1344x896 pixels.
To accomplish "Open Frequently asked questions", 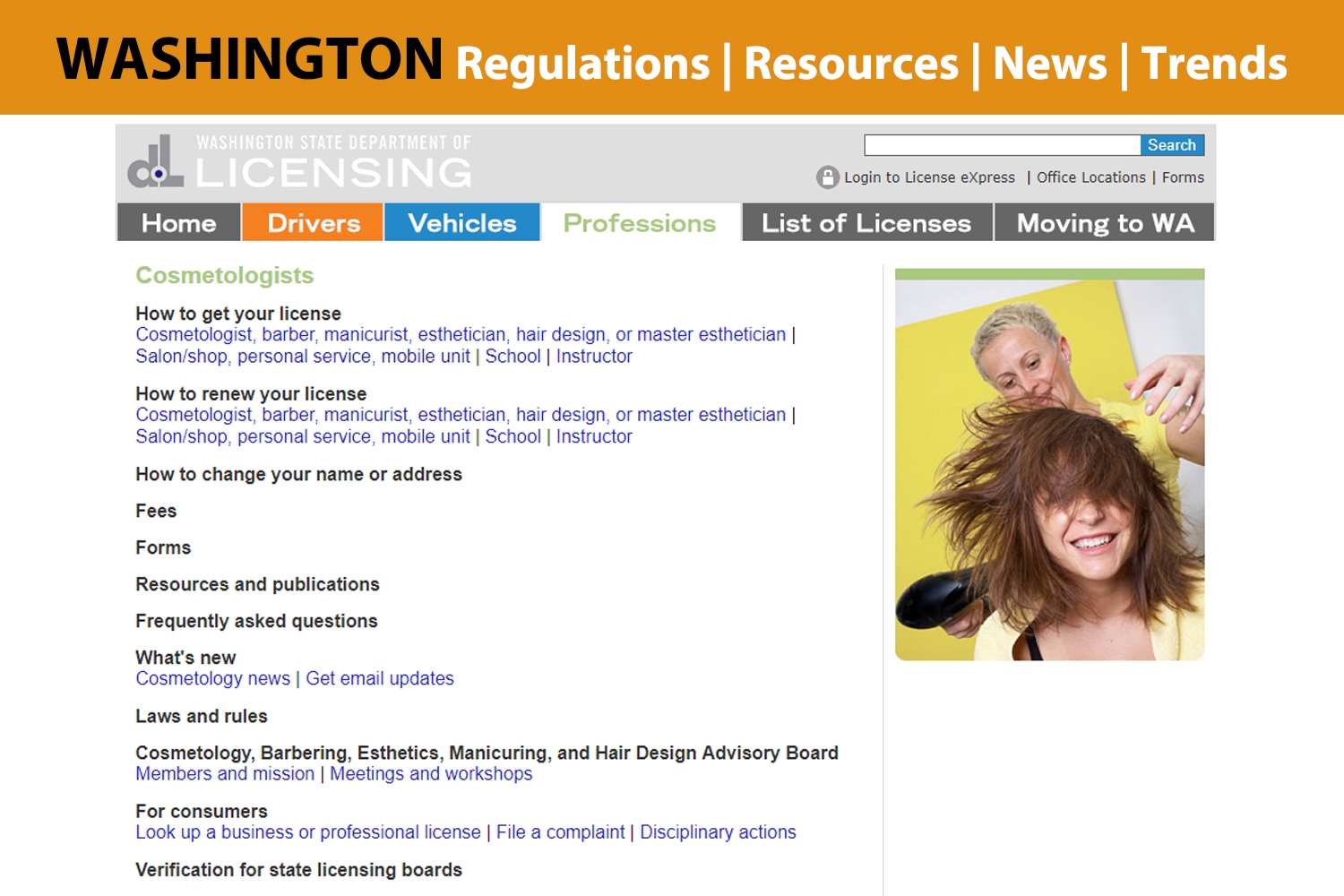I will click(x=256, y=621).
